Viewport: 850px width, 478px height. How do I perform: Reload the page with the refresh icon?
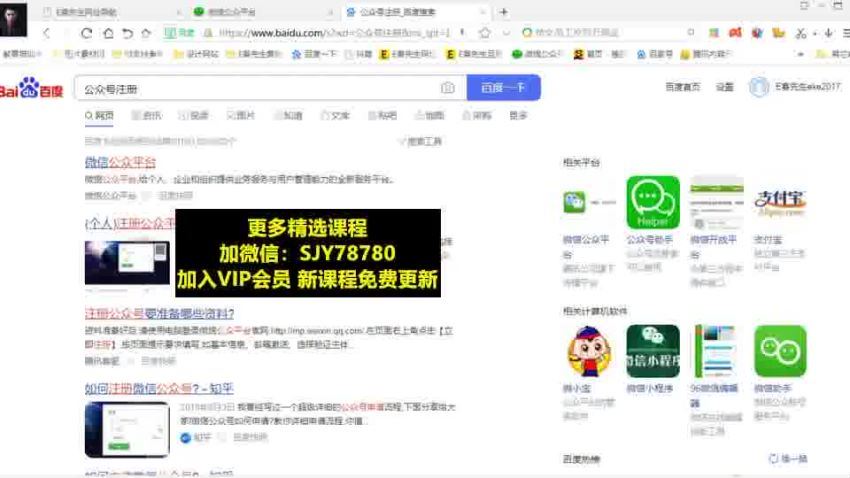coord(86,33)
